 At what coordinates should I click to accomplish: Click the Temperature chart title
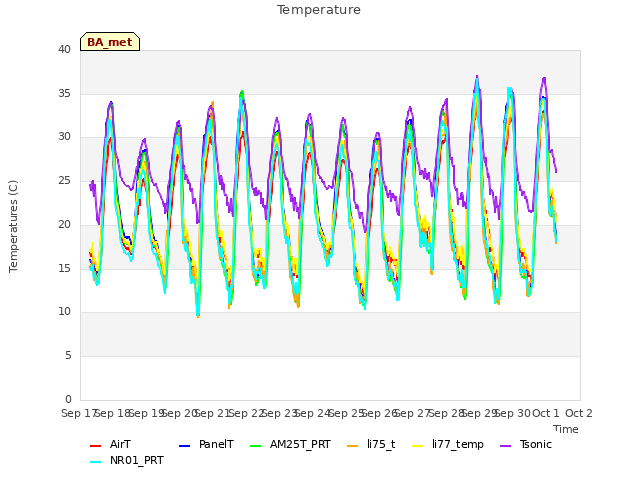pyautogui.click(x=319, y=10)
